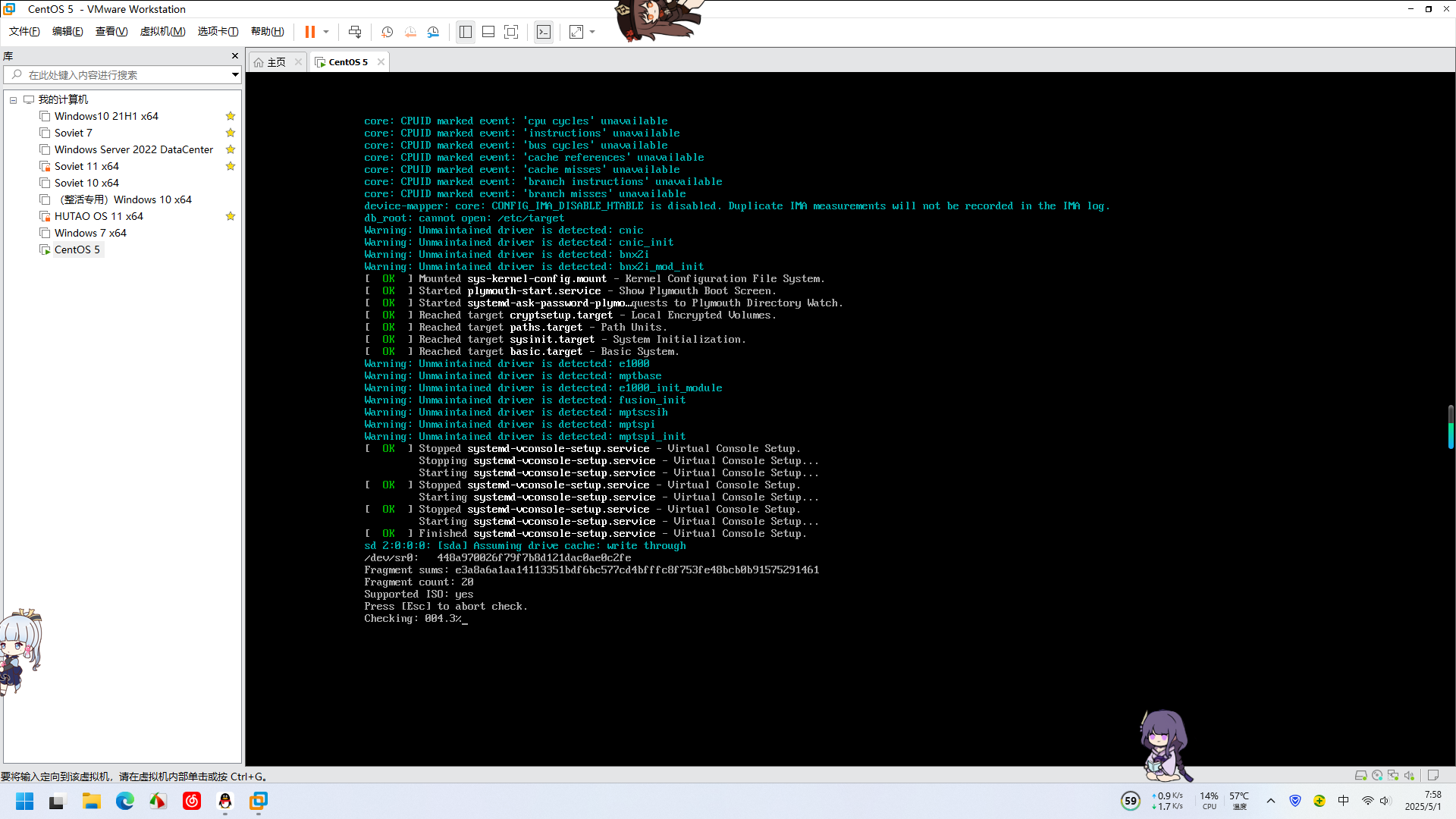Toggle the thumbnail bar view
The image size is (1456, 819).
(488, 32)
